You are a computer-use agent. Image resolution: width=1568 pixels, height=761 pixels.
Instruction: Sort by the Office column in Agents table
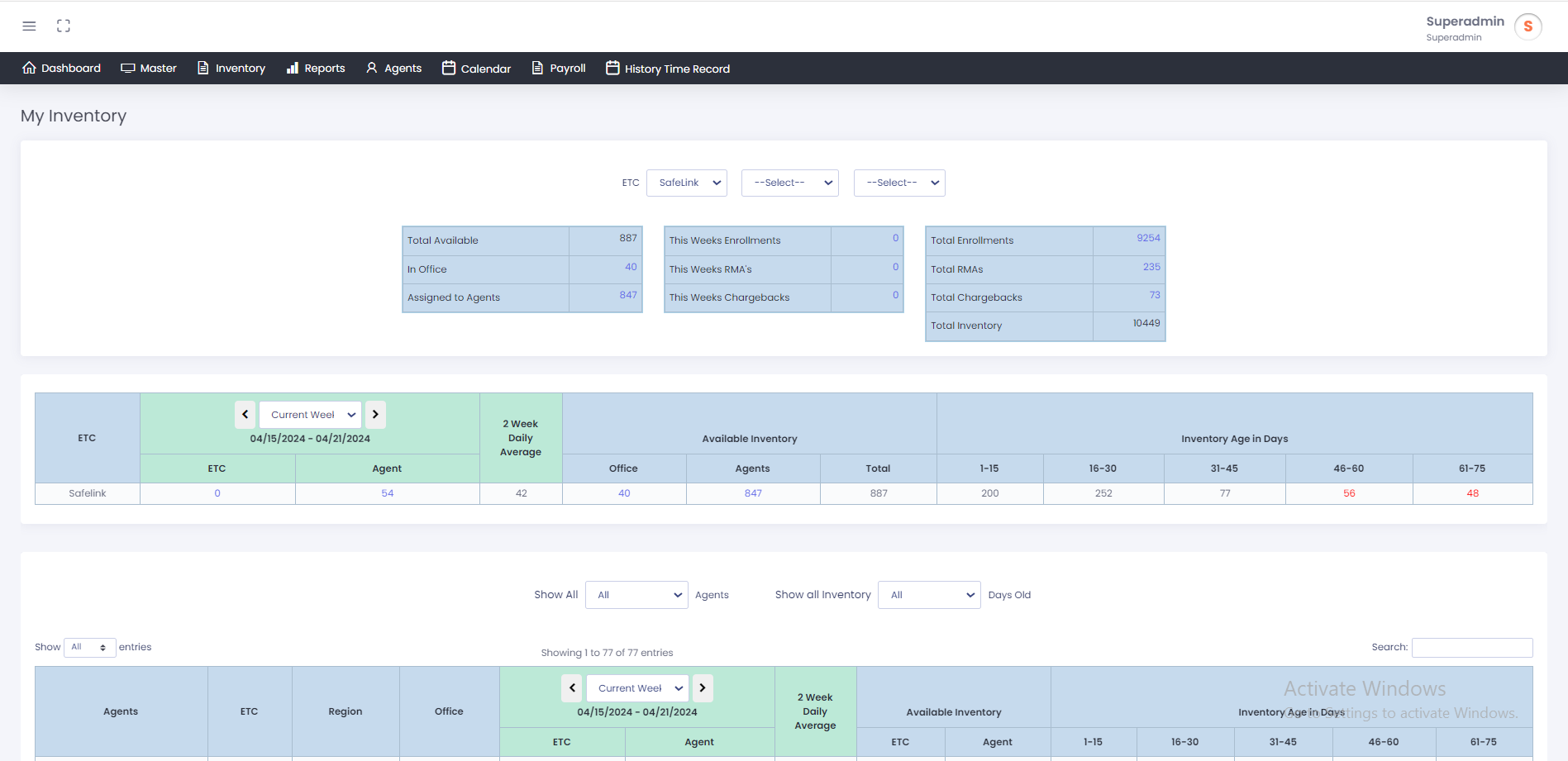(x=449, y=711)
